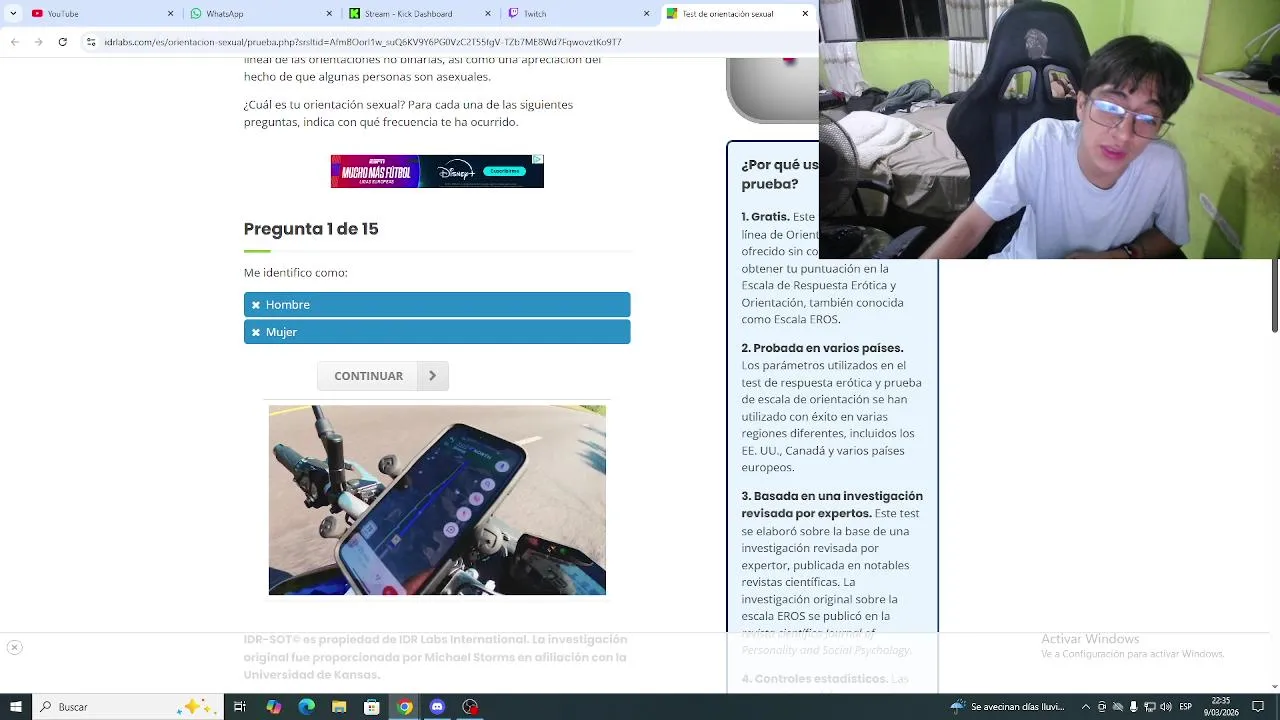The height and width of the screenshot is (720, 1280).
Task: Open the ESPN Disney+ banner ad
Action: (x=437, y=171)
